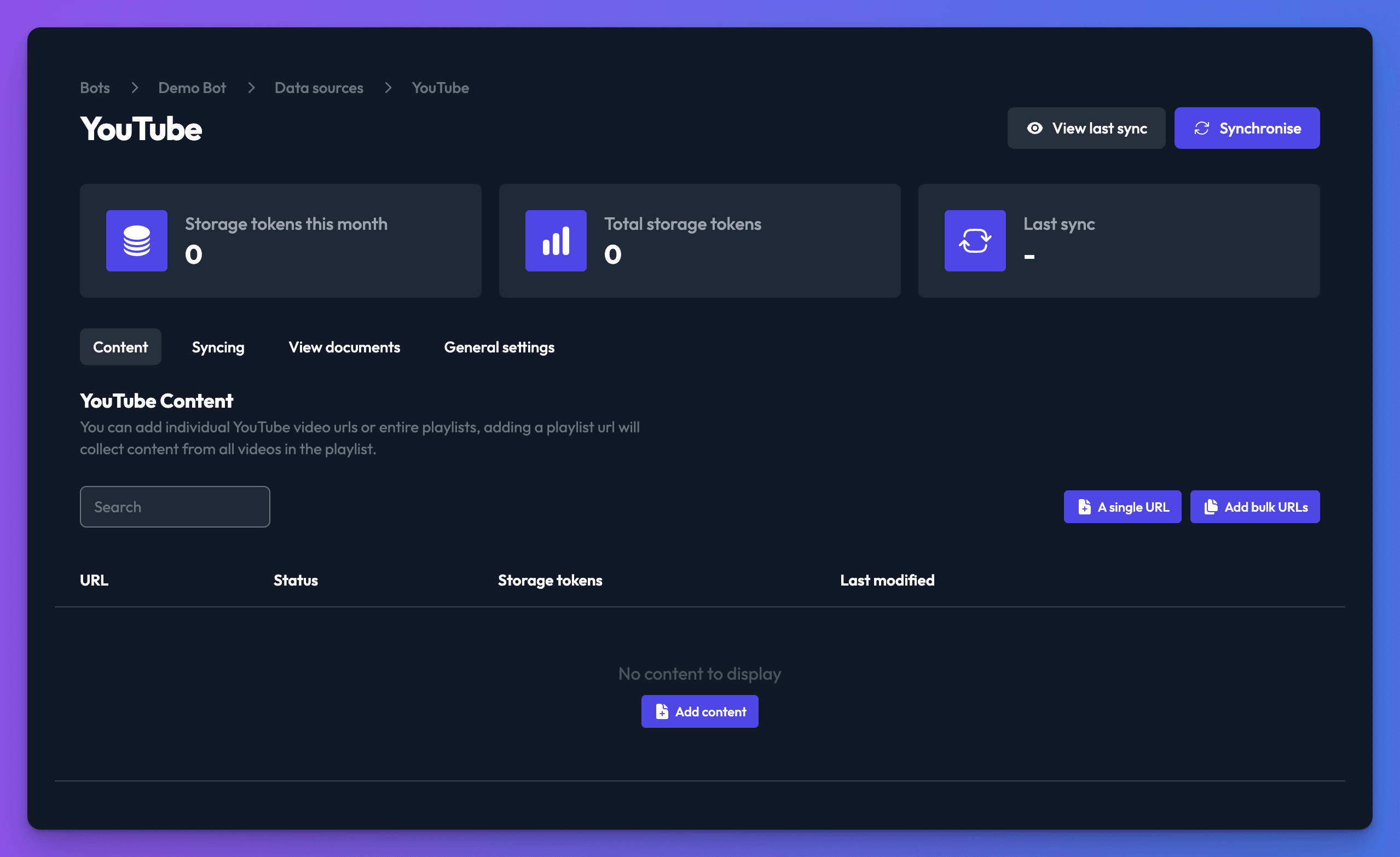This screenshot has width=1400, height=857.
Task: Click Add content under the empty table
Action: [x=699, y=711]
